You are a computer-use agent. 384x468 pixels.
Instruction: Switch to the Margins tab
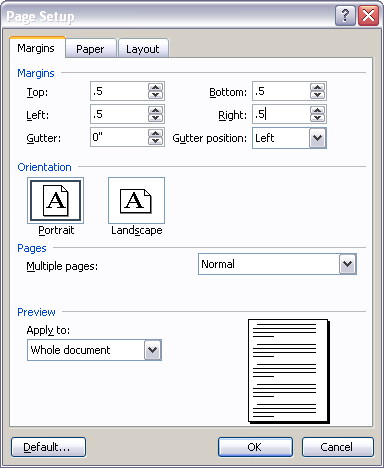click(36, 48)
